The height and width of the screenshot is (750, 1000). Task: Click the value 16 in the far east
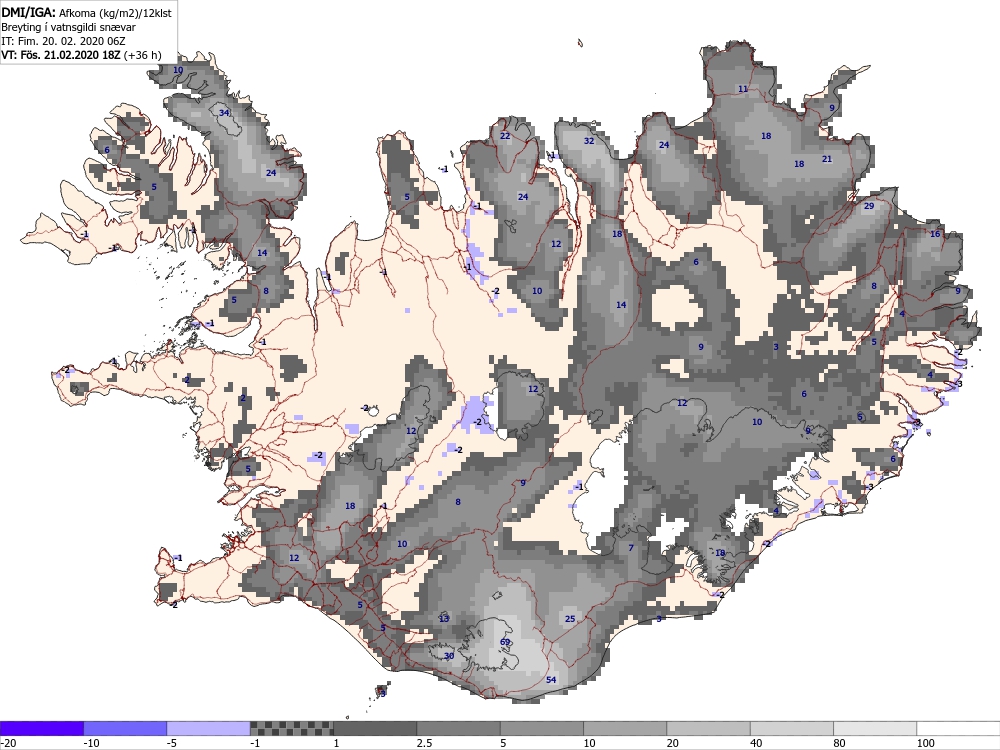point(935,234)
